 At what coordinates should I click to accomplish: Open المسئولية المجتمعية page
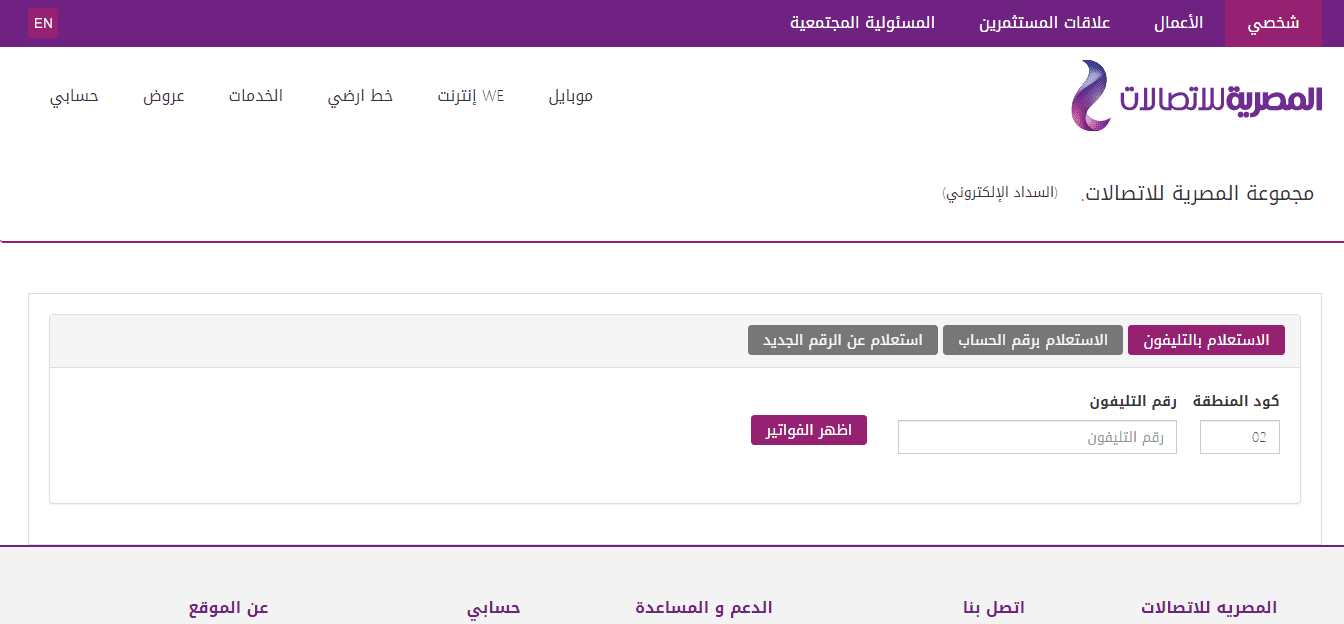point(862,23)
